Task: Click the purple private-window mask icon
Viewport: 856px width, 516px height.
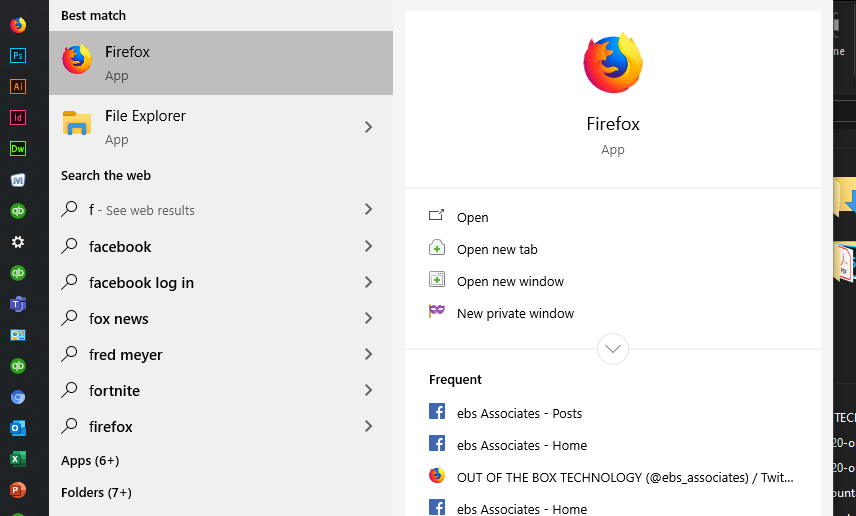Action: 437,311
